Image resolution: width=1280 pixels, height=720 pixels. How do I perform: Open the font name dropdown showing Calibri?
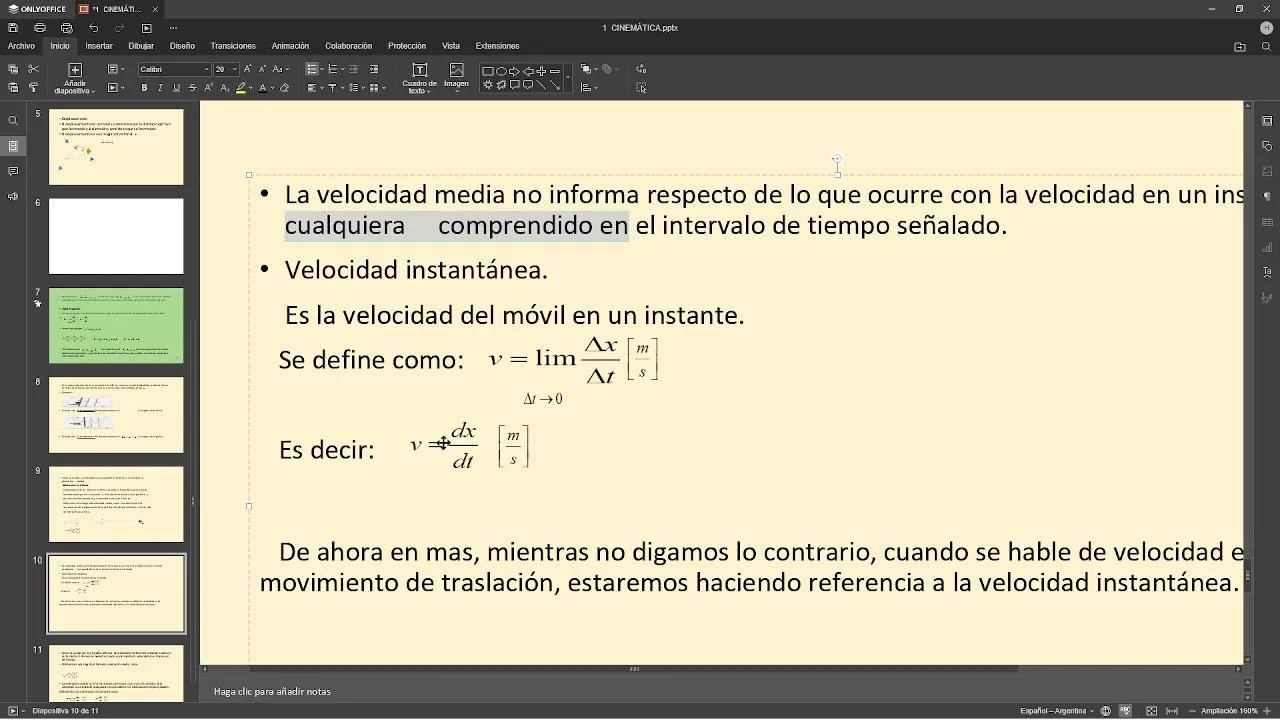click(x=206, y=69)
